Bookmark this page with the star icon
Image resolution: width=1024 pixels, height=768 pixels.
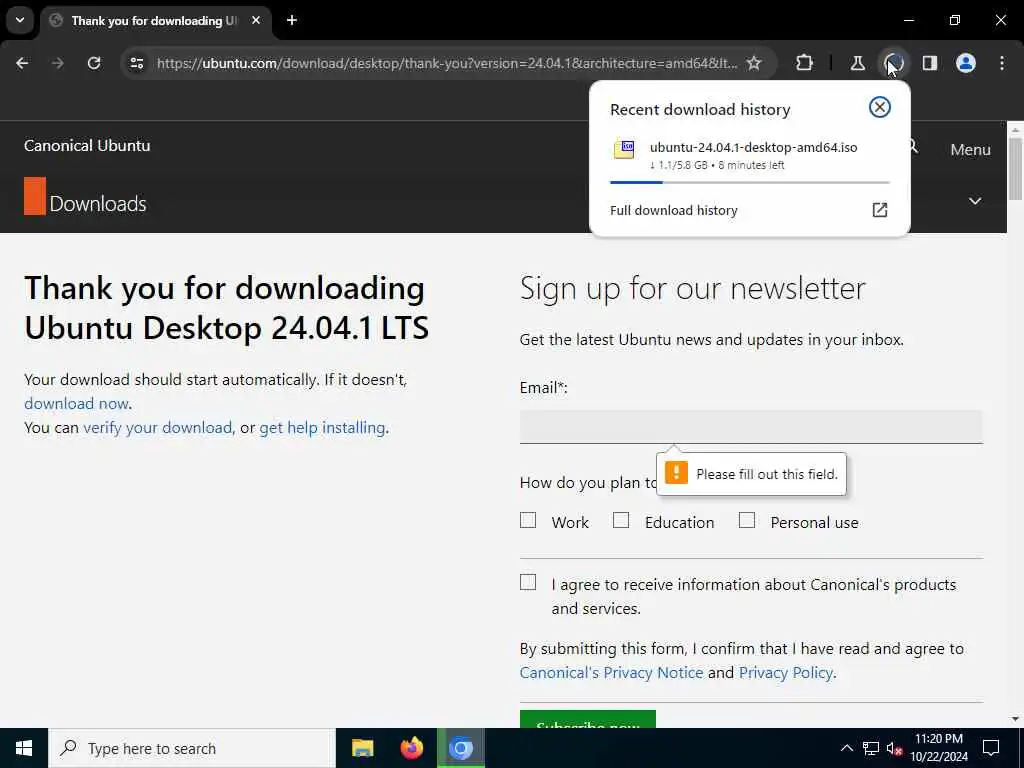click(754, 63)
